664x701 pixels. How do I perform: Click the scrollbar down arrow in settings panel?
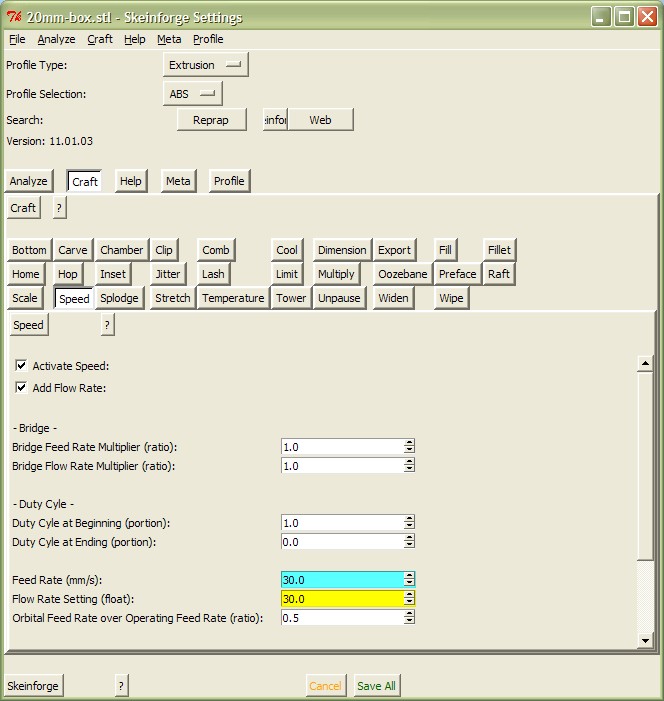click(645, 641)
